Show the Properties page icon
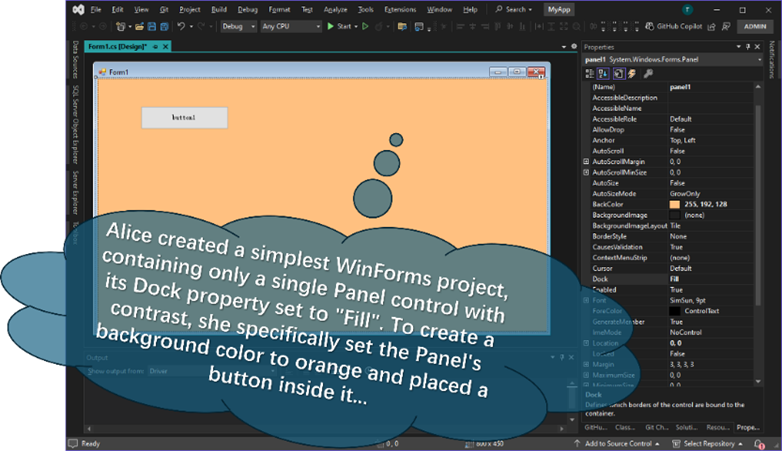The width and height of the screenshot is (782, 451). 618,74
